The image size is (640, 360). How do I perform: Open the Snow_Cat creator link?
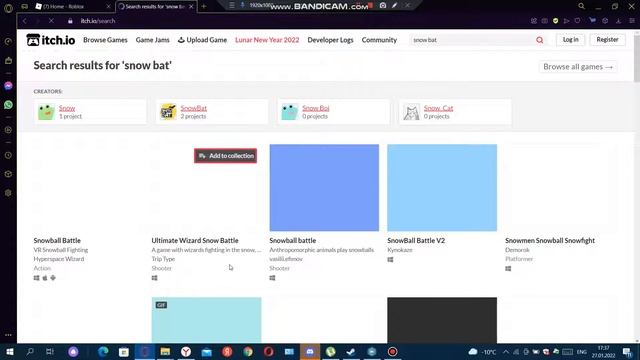(438, 108)
